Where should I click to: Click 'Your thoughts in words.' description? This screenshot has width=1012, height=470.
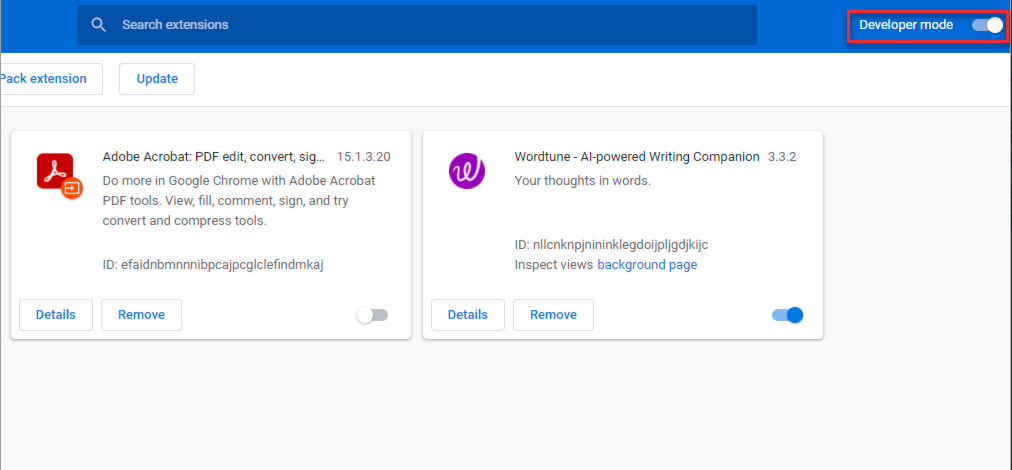(583, 181)
